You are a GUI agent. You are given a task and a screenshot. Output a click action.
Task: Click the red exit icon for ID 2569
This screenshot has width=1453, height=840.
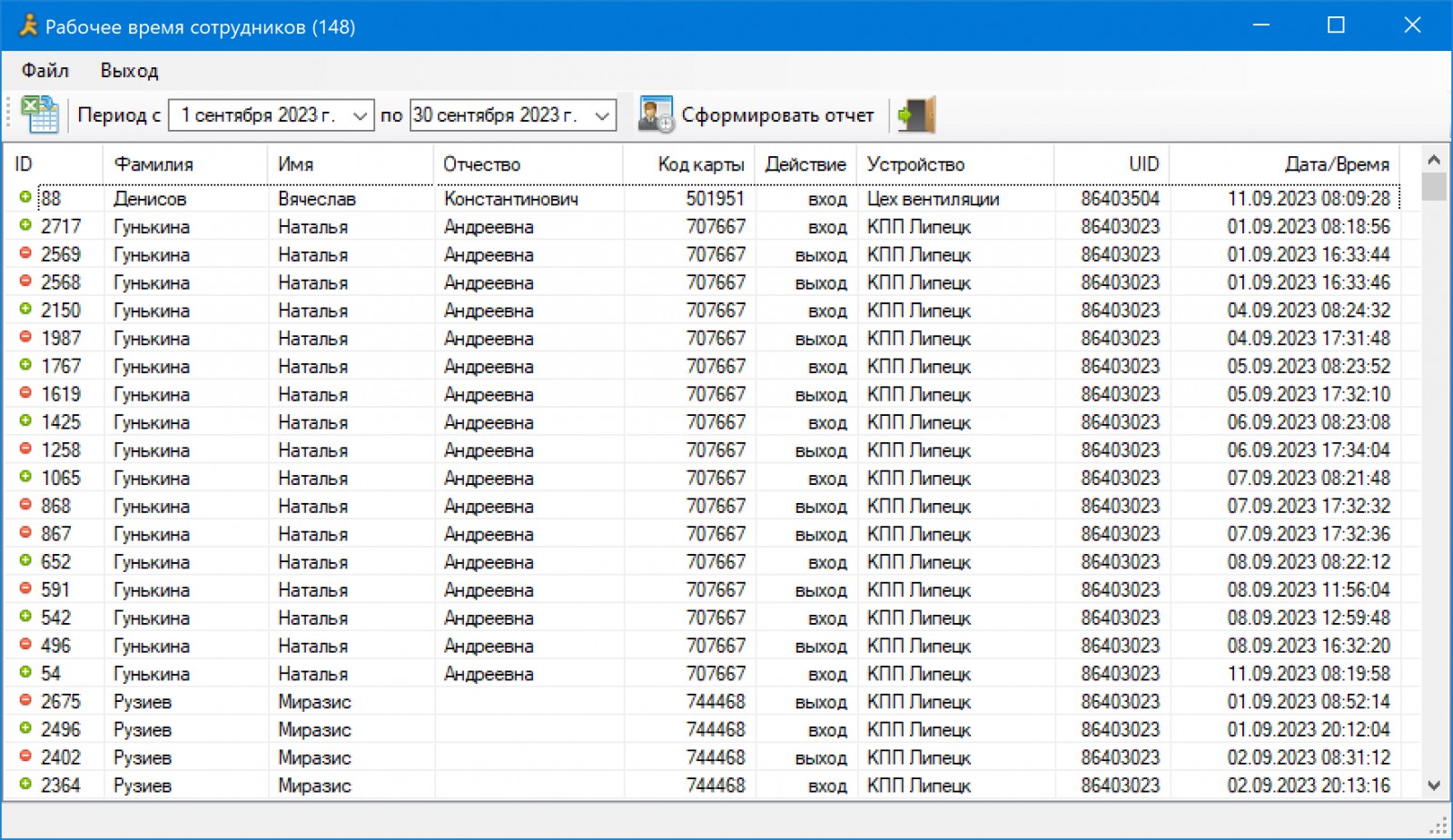coord(25,253)
